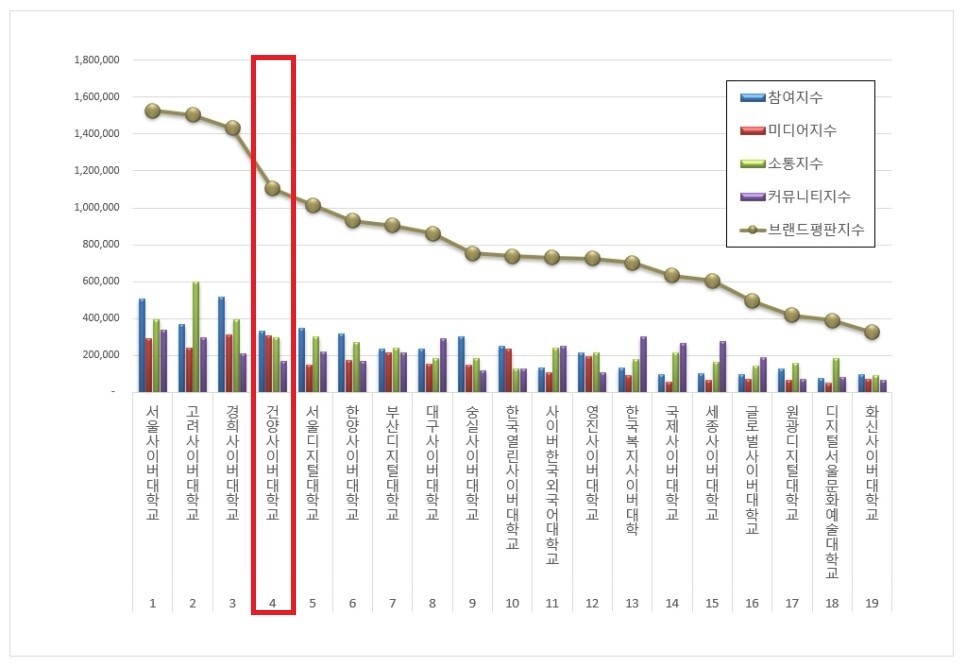
Task: Click the purple bar for 한국복지사이버대학
Action: (x=643, y=364)
